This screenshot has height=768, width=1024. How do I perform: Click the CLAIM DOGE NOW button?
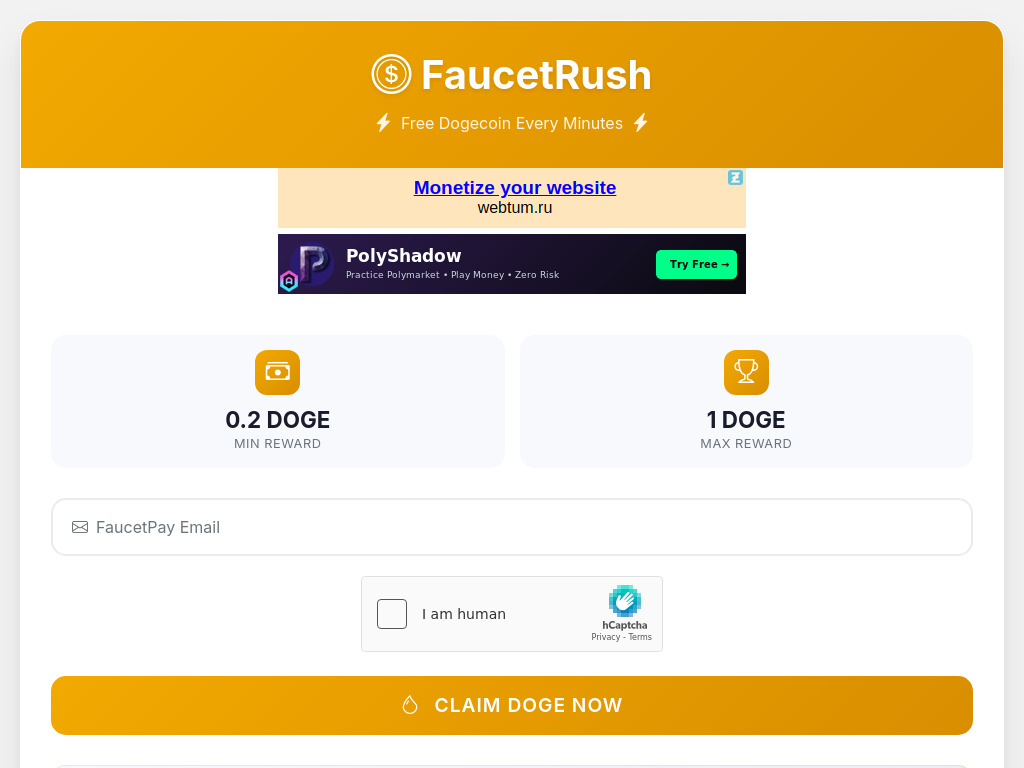[x=512, y=705]
